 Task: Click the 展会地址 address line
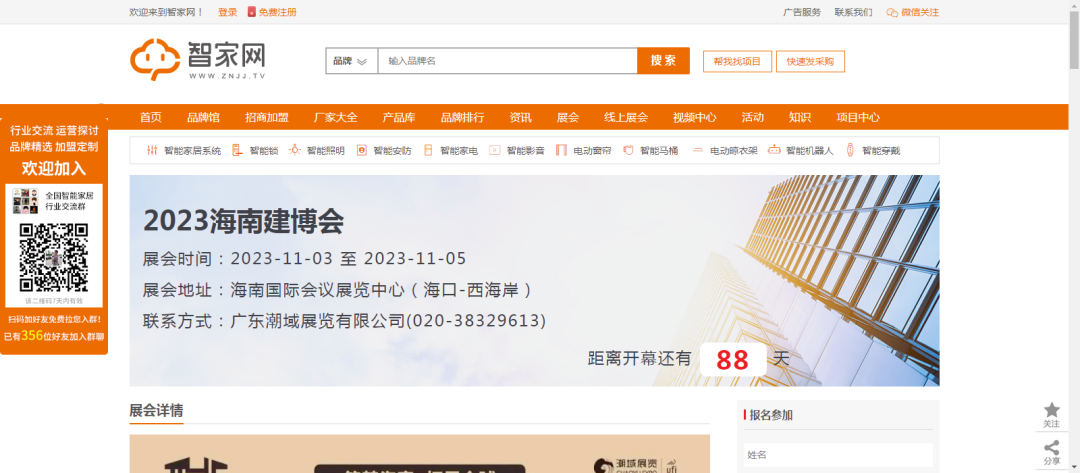click(338, 290)
